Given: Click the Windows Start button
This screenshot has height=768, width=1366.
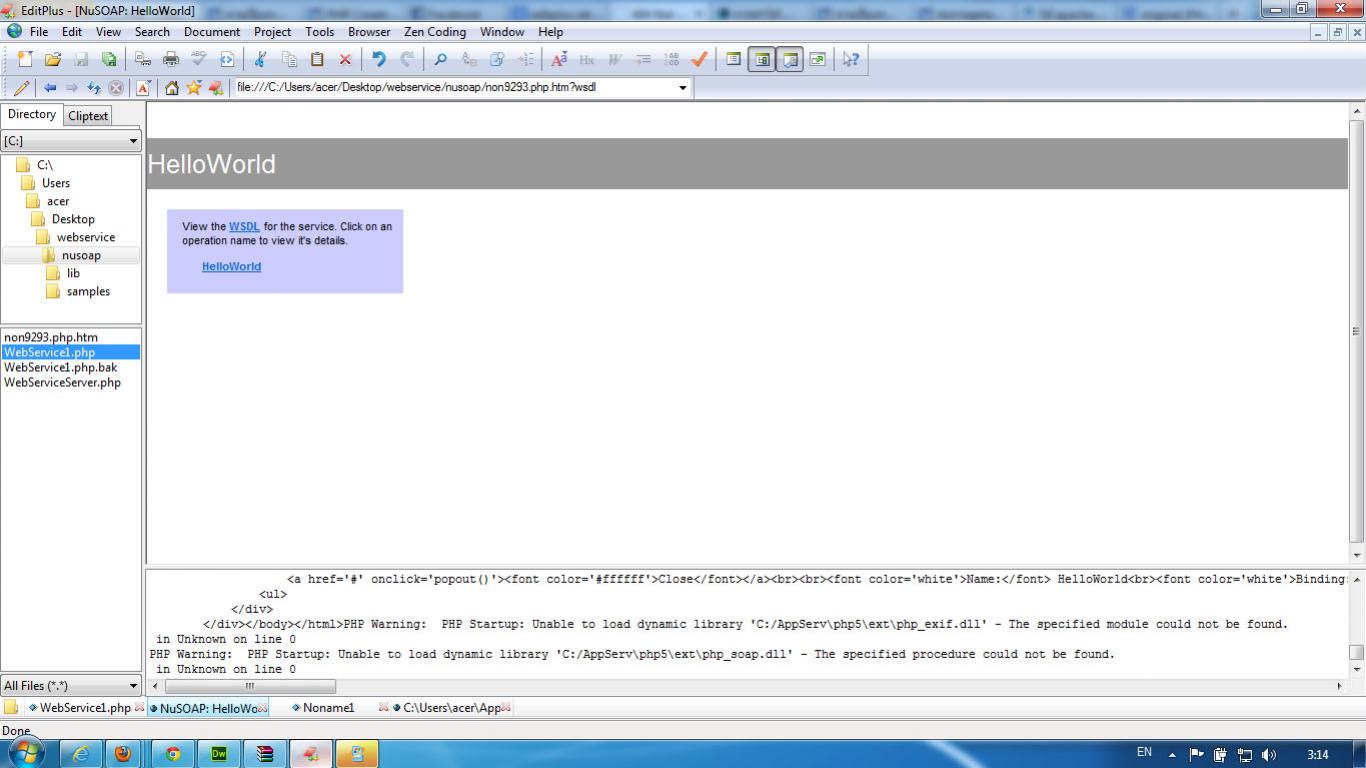Looking at the screenshot, I should pos(27,752).
